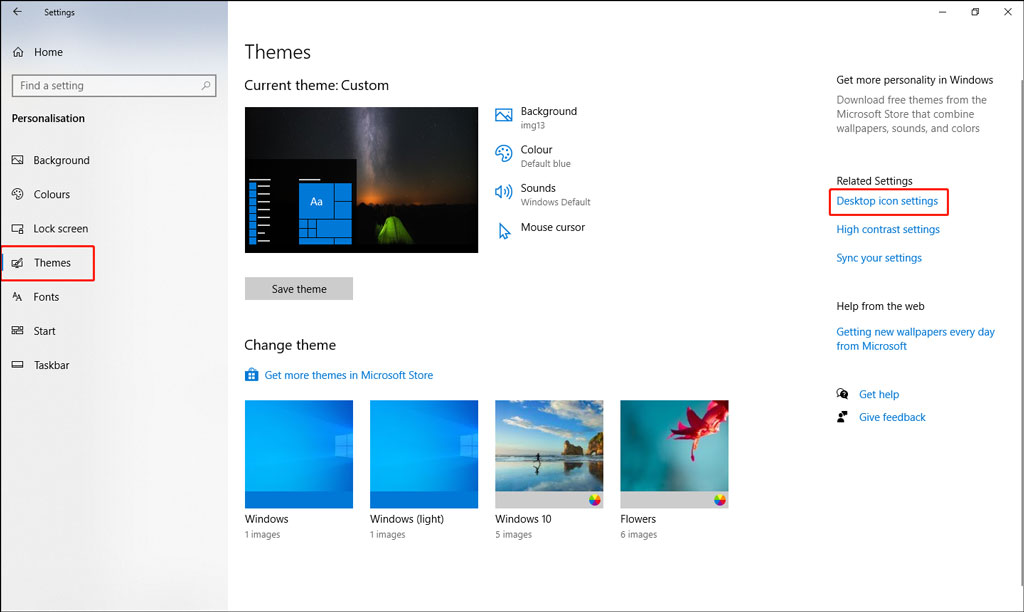
Task: Open Start settings in the sidebar
Action: tap(44, 331)
